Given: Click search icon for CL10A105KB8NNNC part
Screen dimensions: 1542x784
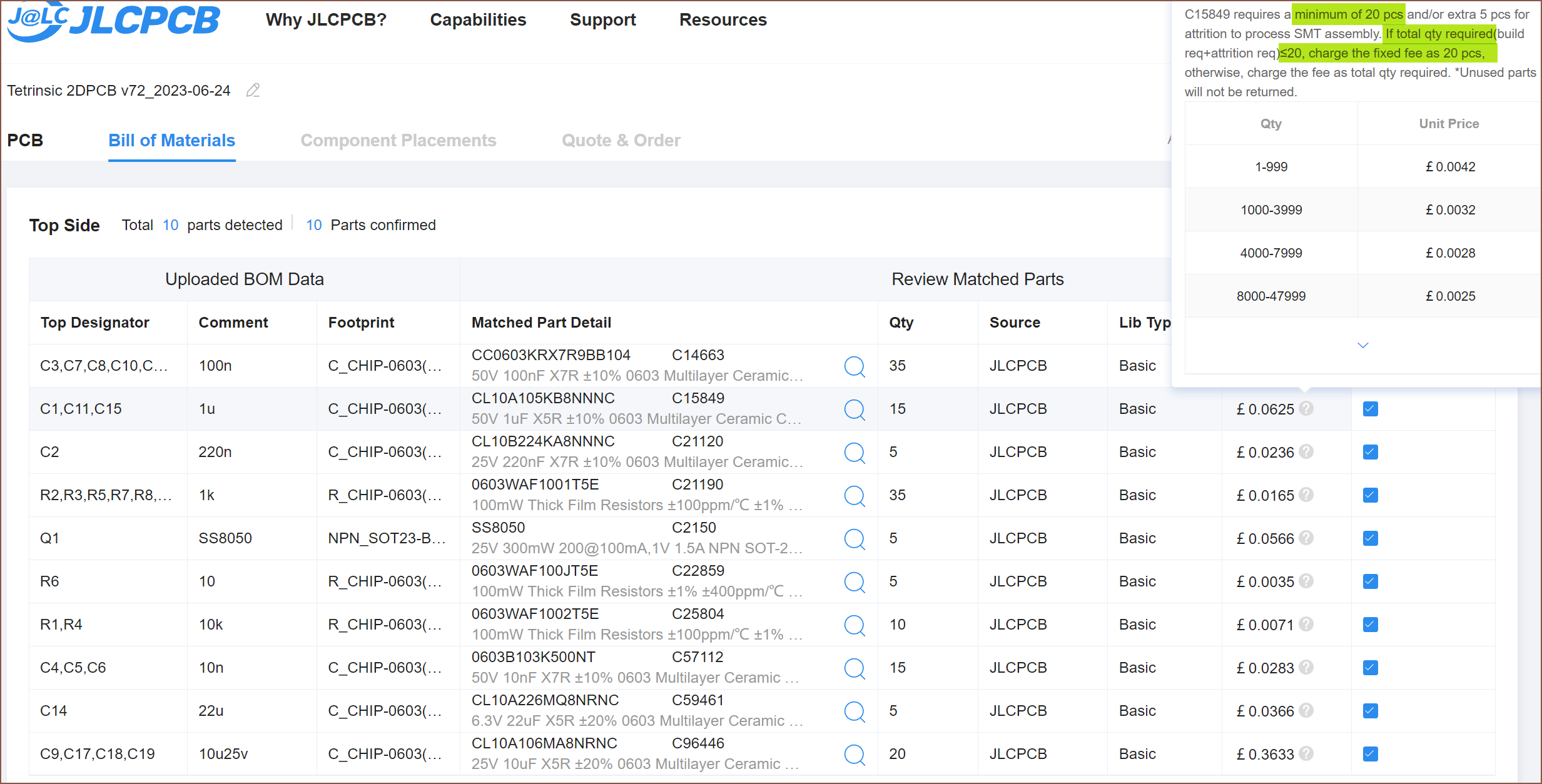Looking at the screenshot, I should coord(855,410).
